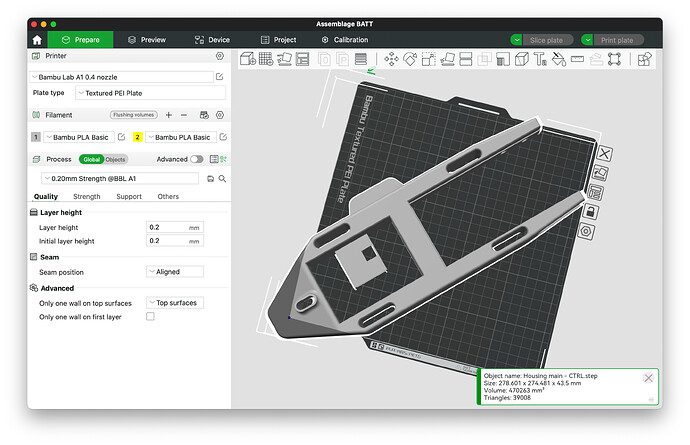Click the Add plate grid icon
The height and width of the screenshot is (445, 690).
(x=266, y=59)
